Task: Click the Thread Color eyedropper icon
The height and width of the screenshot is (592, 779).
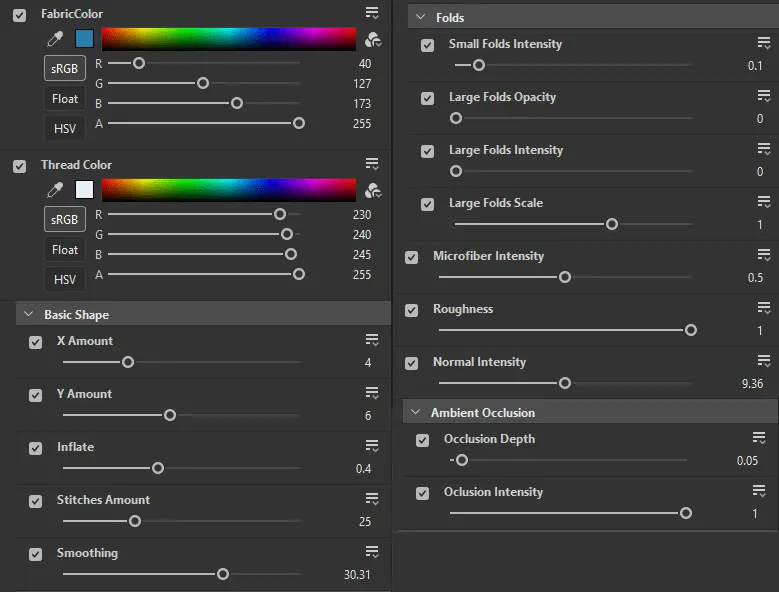Action: click(56, 190)
